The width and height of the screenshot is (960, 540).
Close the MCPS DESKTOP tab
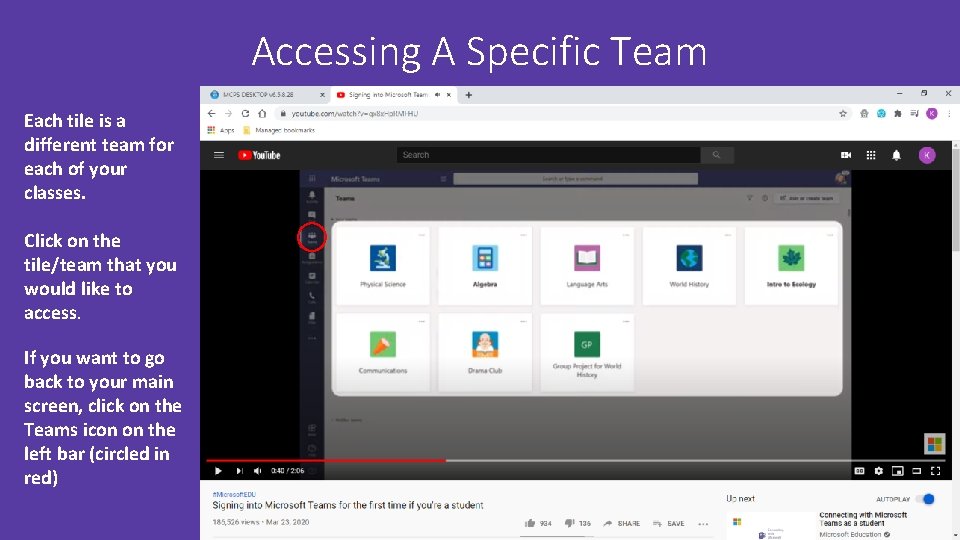pos(322,95)
